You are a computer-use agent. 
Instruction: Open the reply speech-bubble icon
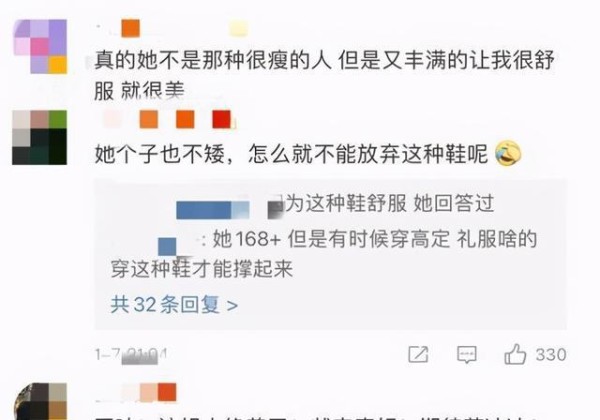467,354
